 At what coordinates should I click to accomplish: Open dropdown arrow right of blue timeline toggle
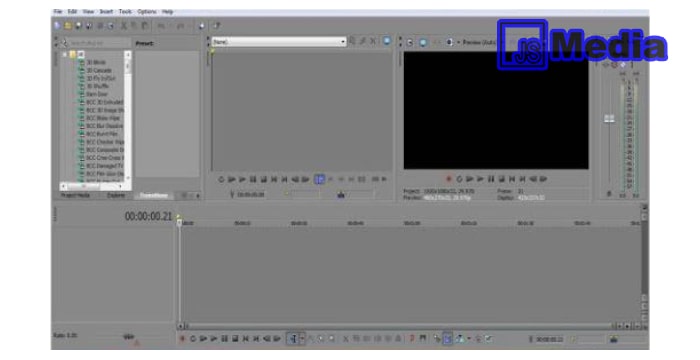point(469,339)
